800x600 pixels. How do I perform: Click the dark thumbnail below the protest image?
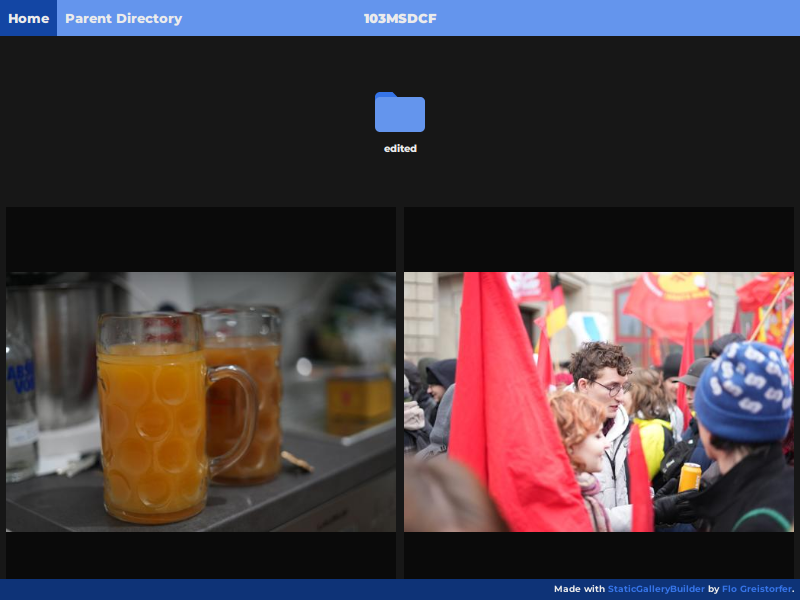(x=598, y=555)
